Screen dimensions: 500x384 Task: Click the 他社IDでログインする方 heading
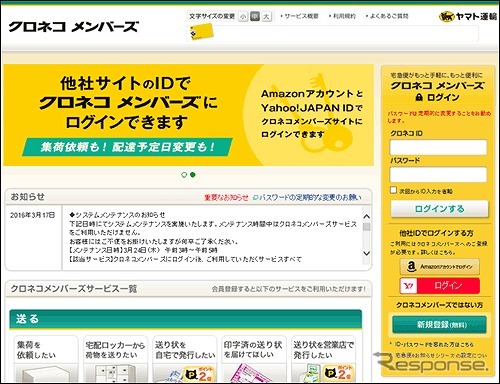(x=437, y=233)
